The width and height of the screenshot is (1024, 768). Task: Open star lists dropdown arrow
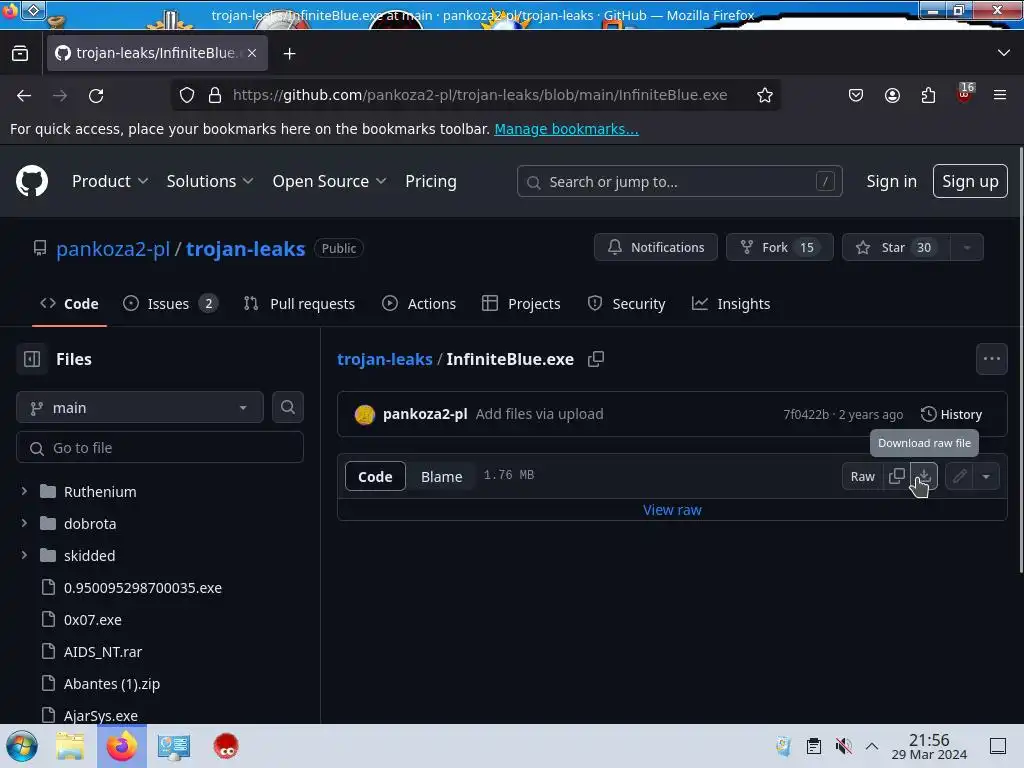click(x=967, y=248)
